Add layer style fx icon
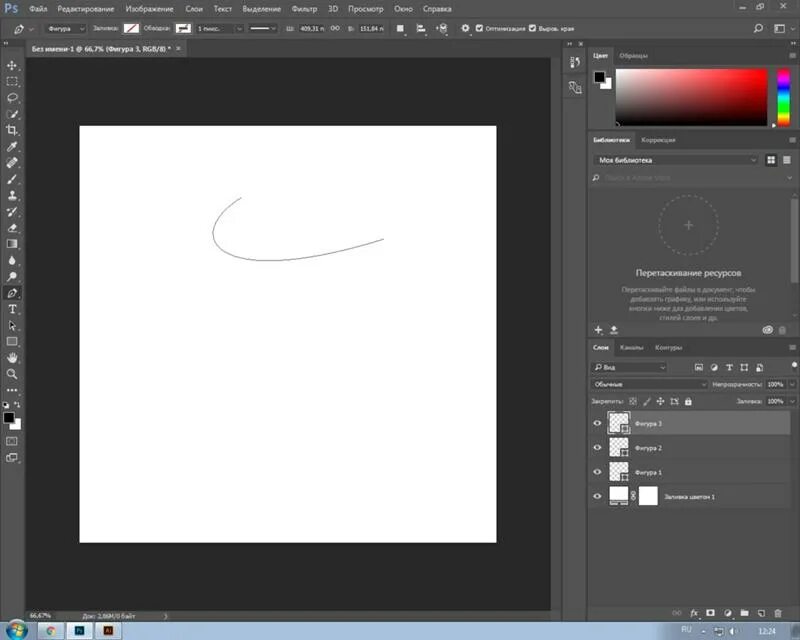The width and height of the screenshot is (800, 640). pos(694,613)
